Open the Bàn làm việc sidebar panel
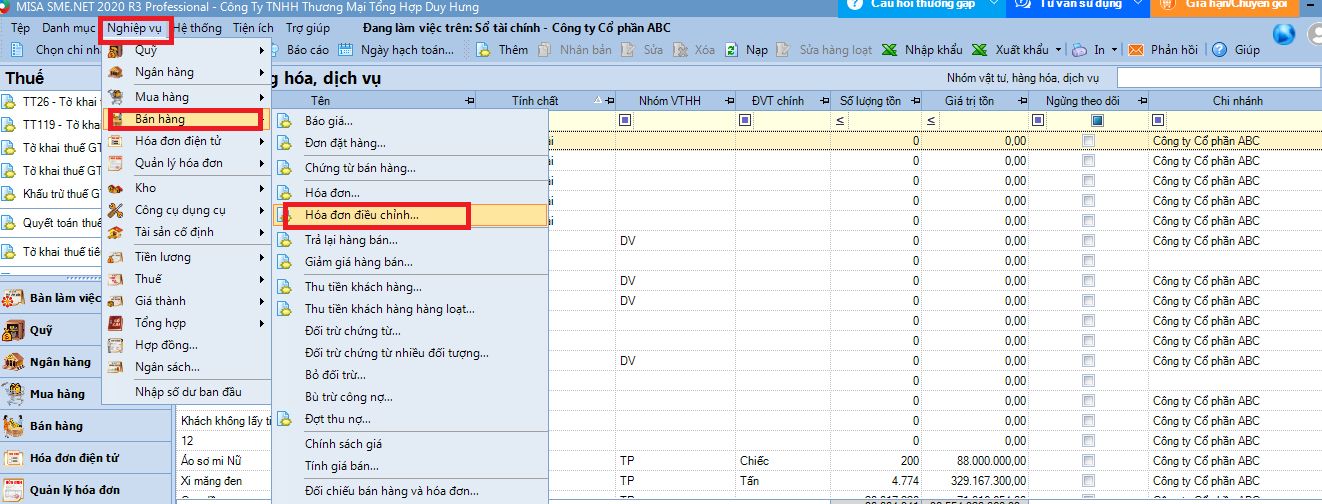 pos(51,298)
